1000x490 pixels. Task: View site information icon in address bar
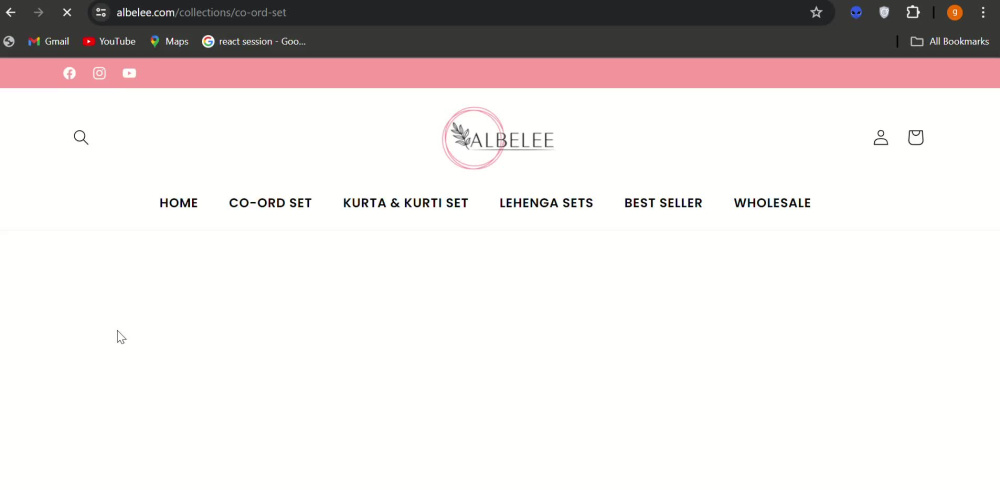point(101,12)
